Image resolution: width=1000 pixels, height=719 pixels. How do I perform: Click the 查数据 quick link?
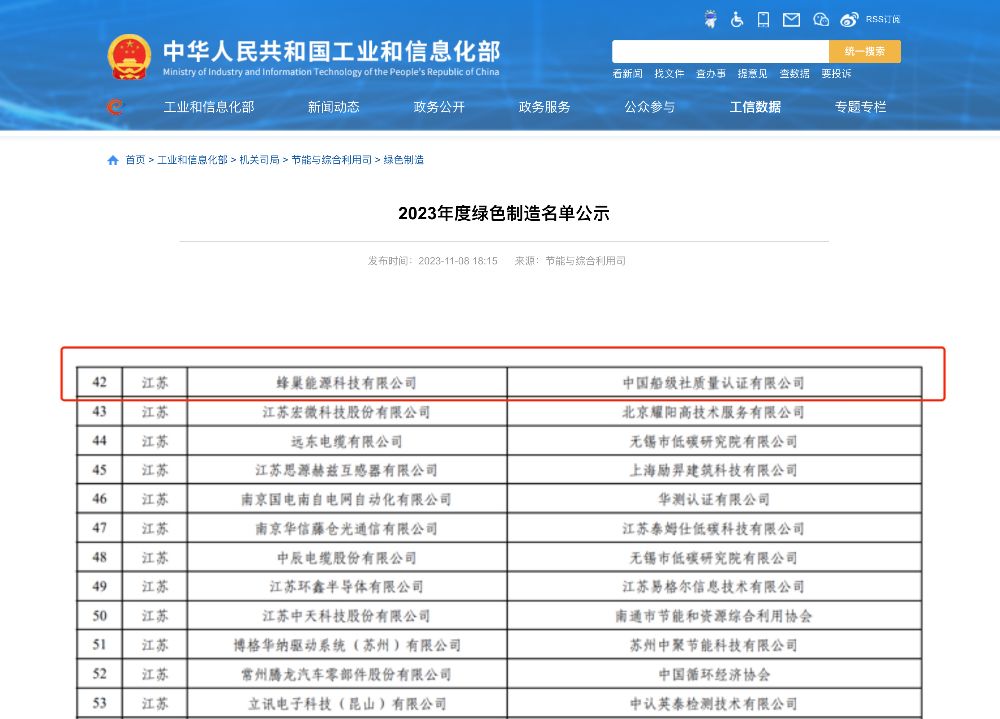pyautogui.click(x=794, y=73)
